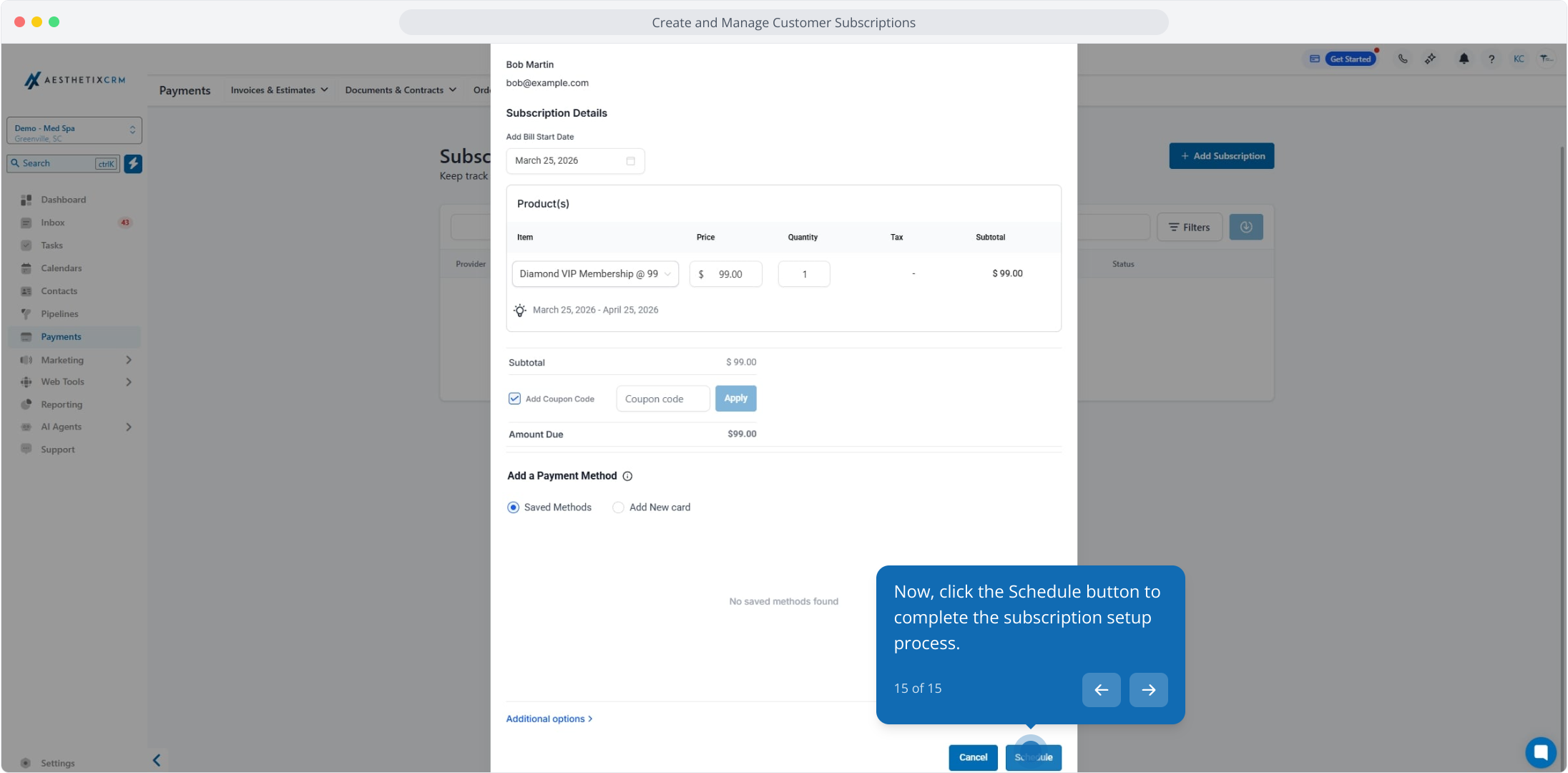Open the notifications bell icon
The image size is (1568, 773).
click(1464, 59)
